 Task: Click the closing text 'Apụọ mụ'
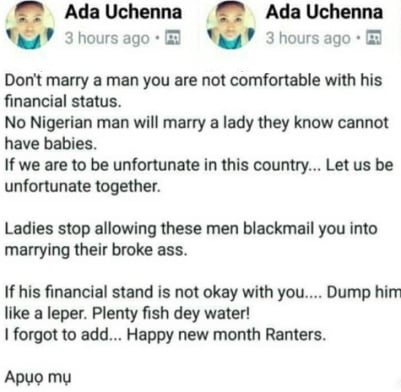tap(38, 378)
